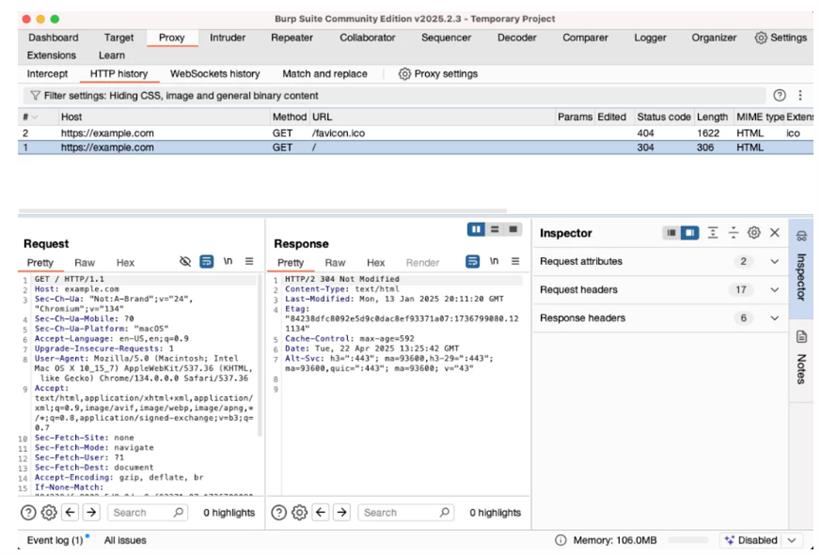Select the /favicon.ico history row

click(415, 133)
